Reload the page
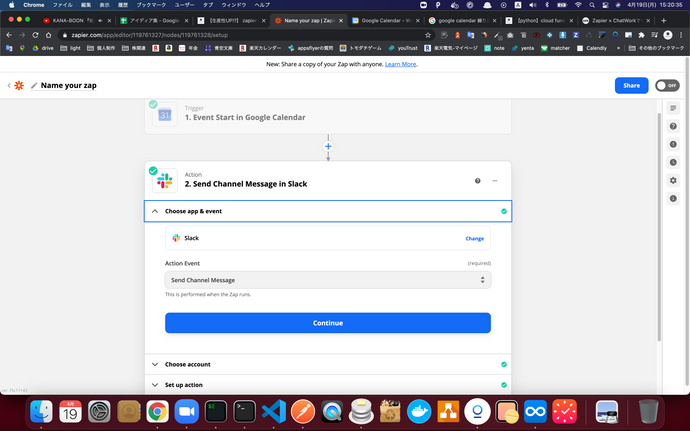The width and height of the screenshot is (690, 431). [35, 35]
